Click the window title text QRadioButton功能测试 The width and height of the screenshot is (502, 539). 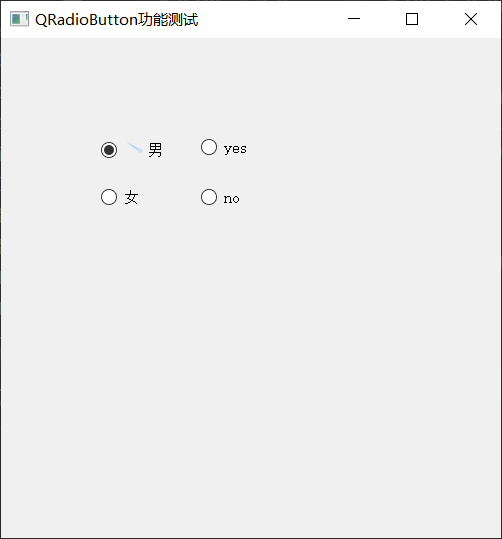click(117, 19)
